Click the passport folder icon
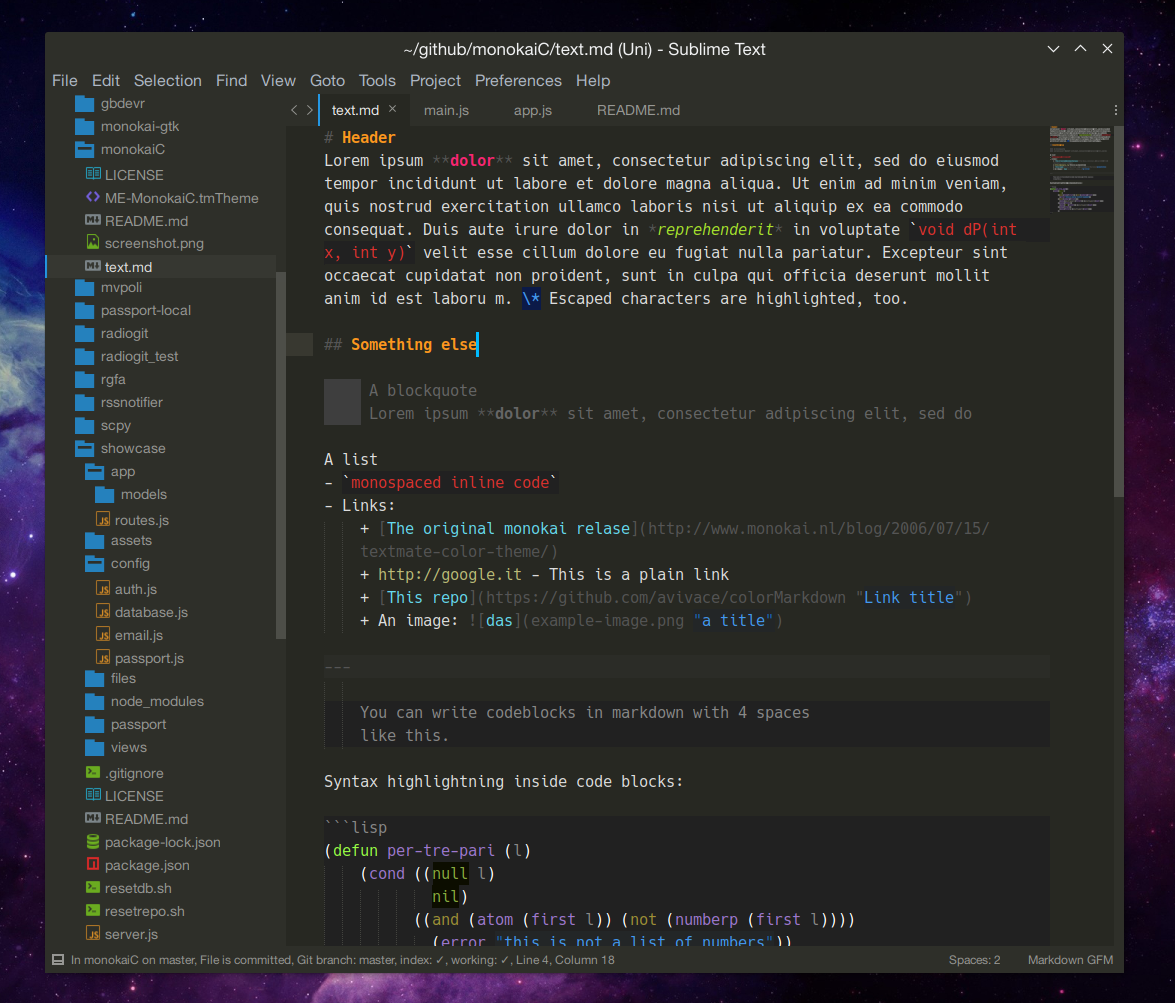1175x1003 pixels. [94, 725]
